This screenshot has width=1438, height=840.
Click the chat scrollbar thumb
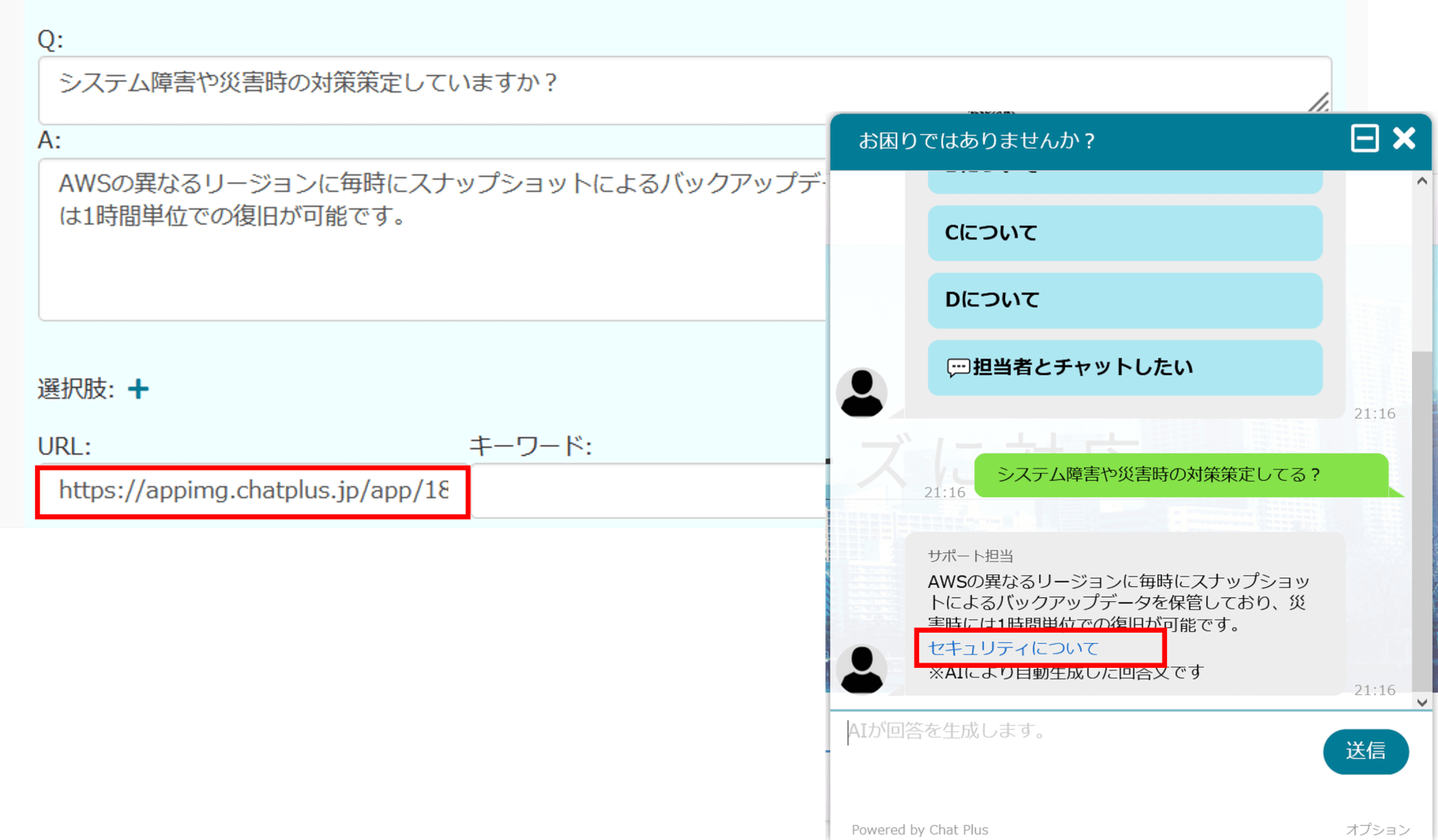[1422, 520]
